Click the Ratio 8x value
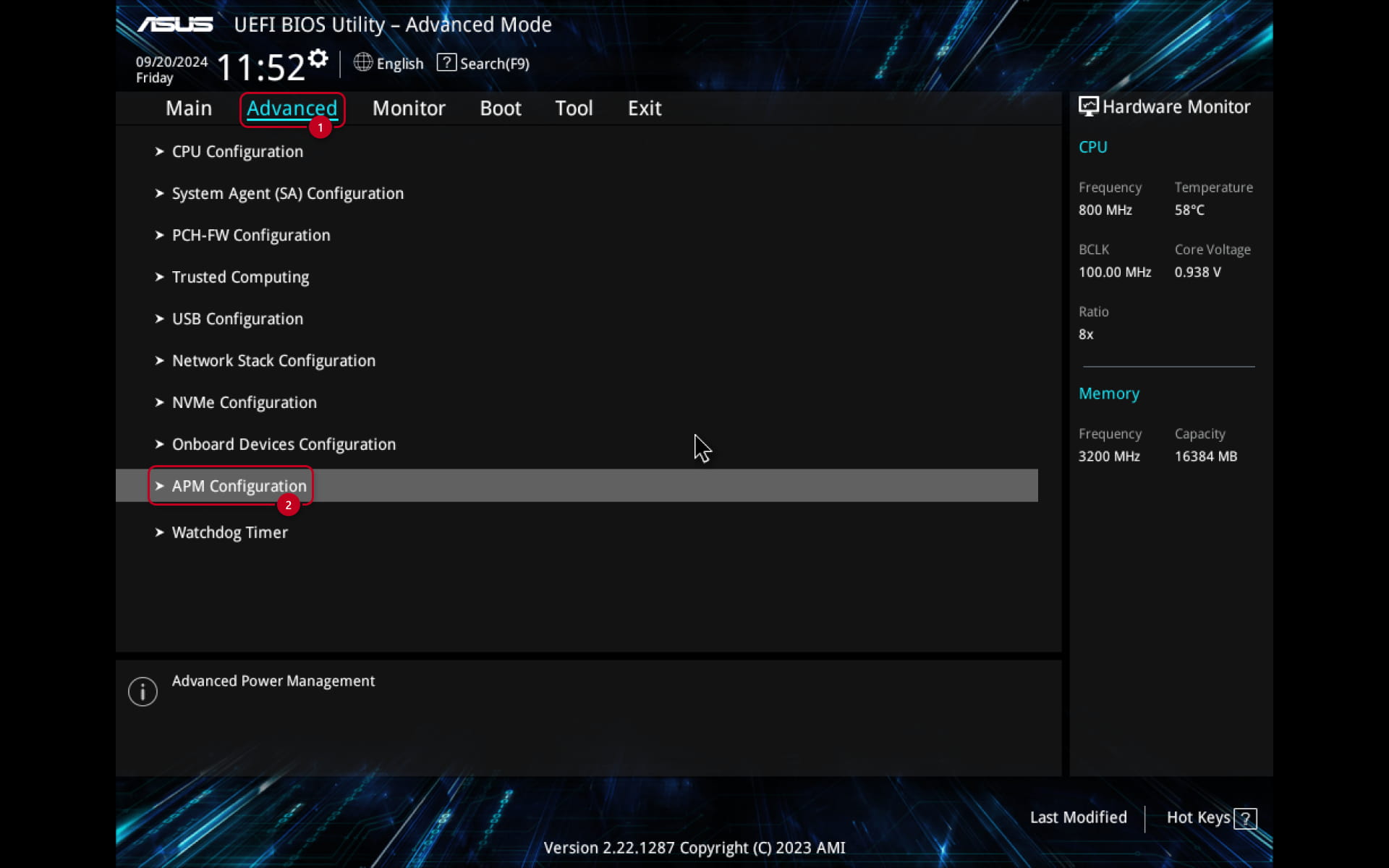 point(1086,334)
